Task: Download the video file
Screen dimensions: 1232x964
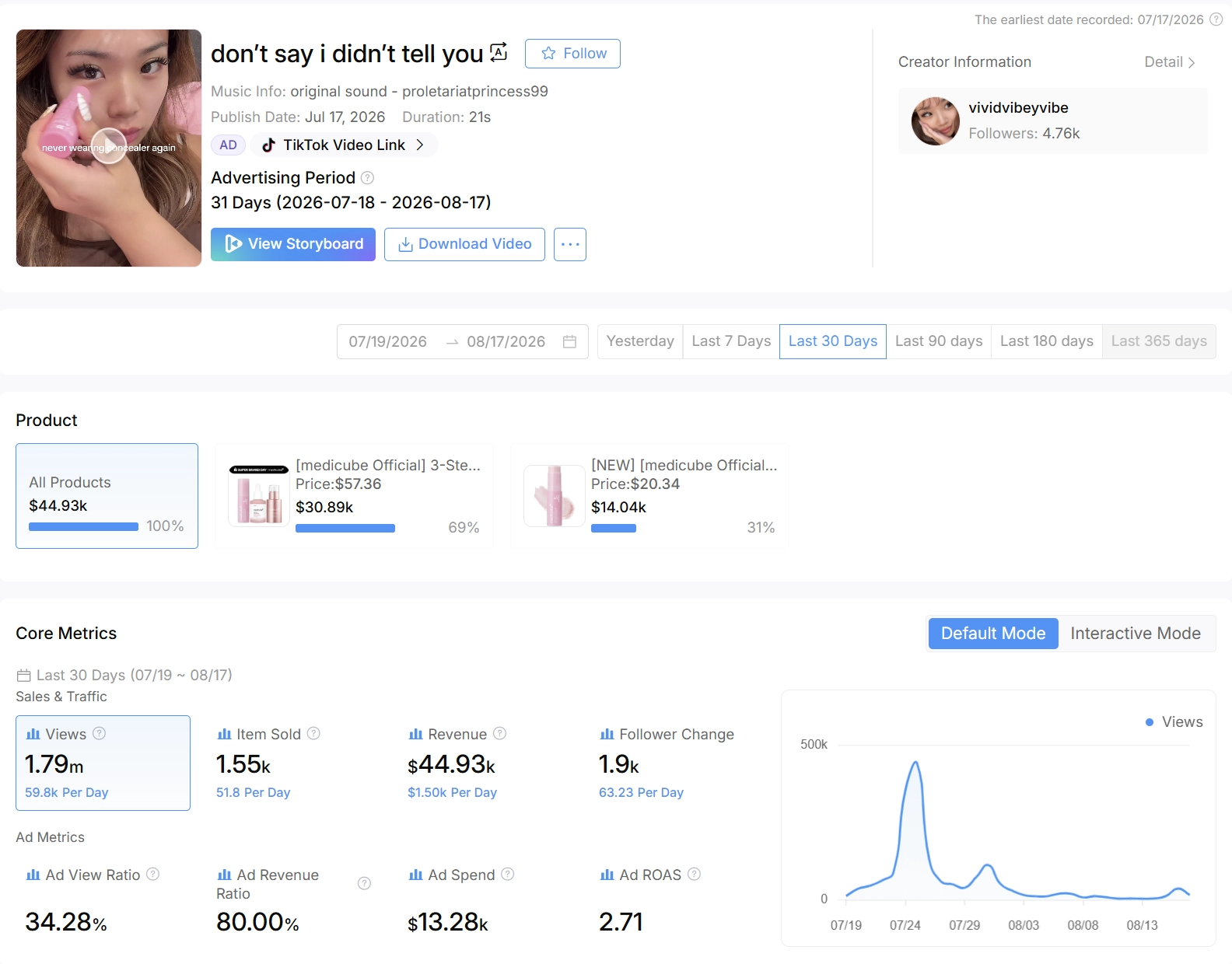Action: 464,244
